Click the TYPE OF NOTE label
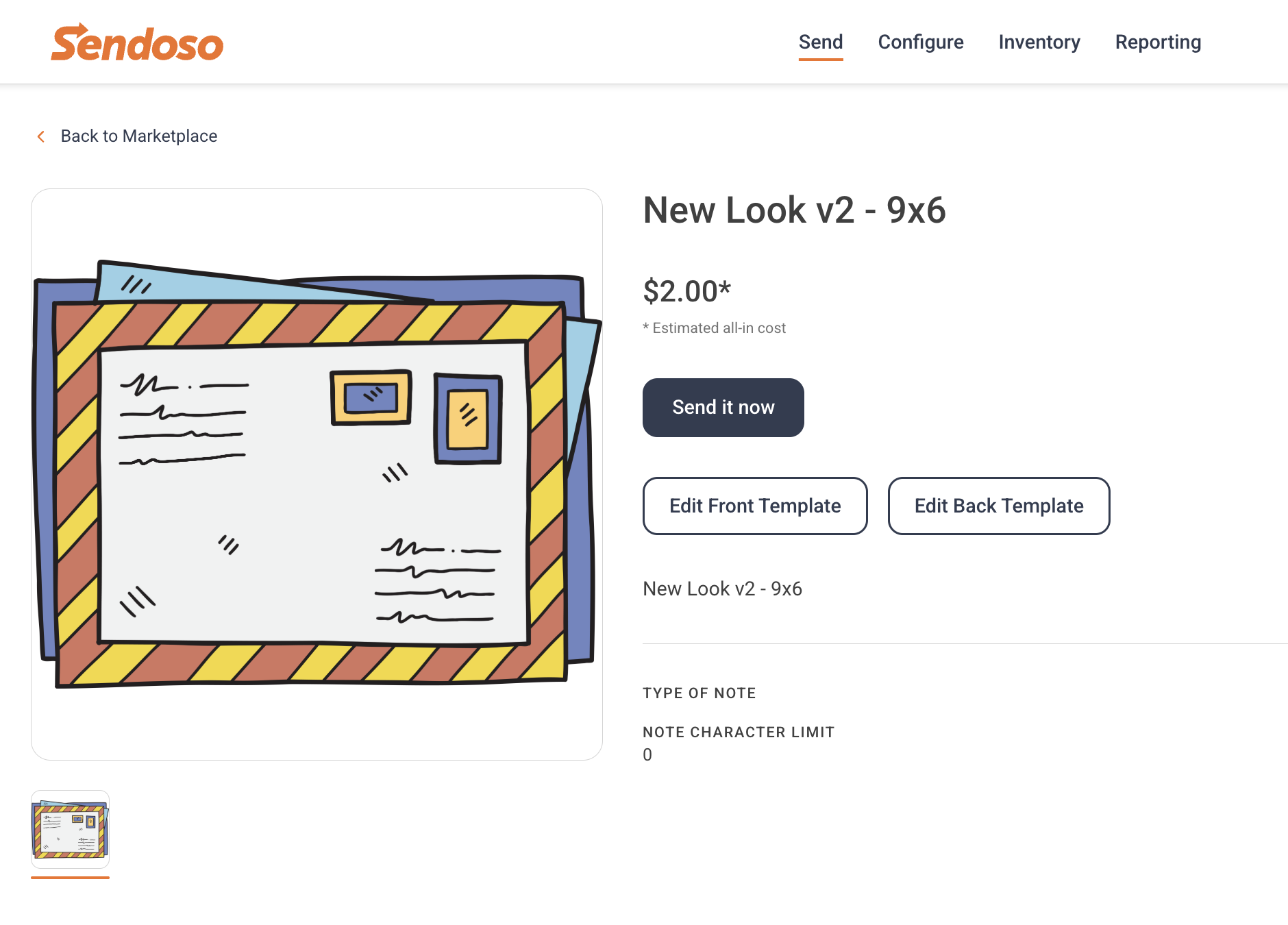1288x925 pixels. point(699,693)
